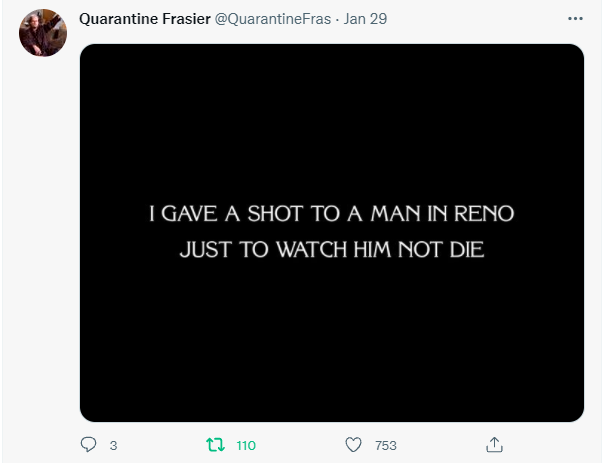Click the word WATCH in the image
The height and width of the screenshot is (463, 603).
(312, 250)
